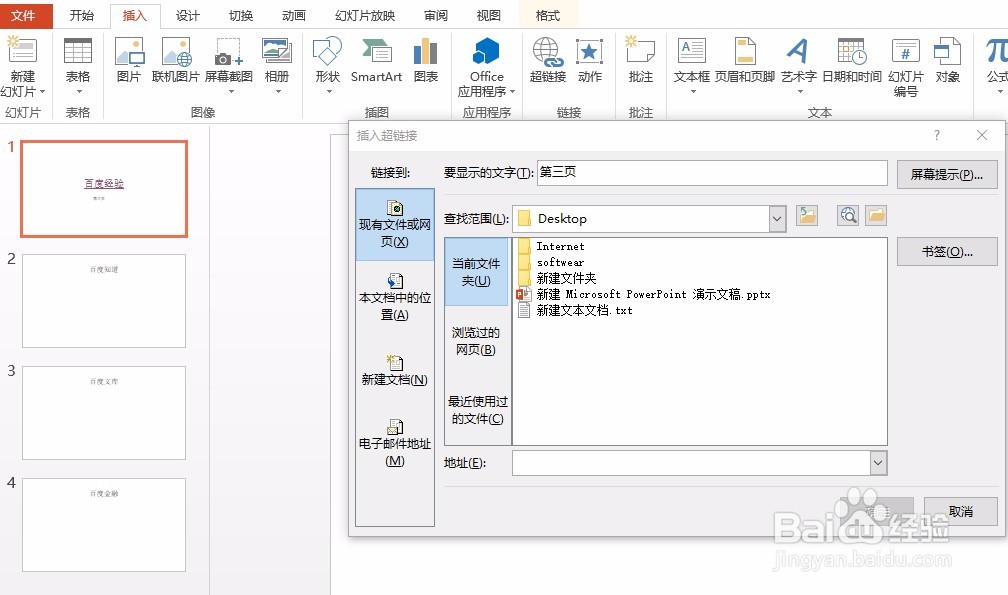Switch to the Slide Show (幻灯片放映) tab

click(x=365, y=15)
